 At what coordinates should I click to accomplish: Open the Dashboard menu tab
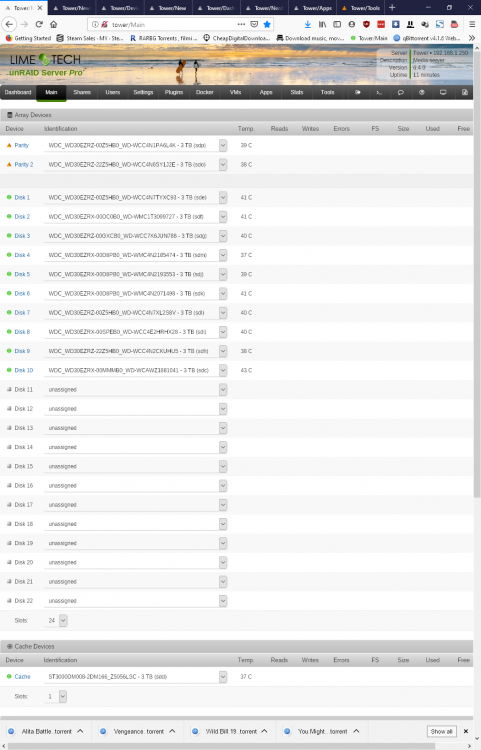(18, 92)
